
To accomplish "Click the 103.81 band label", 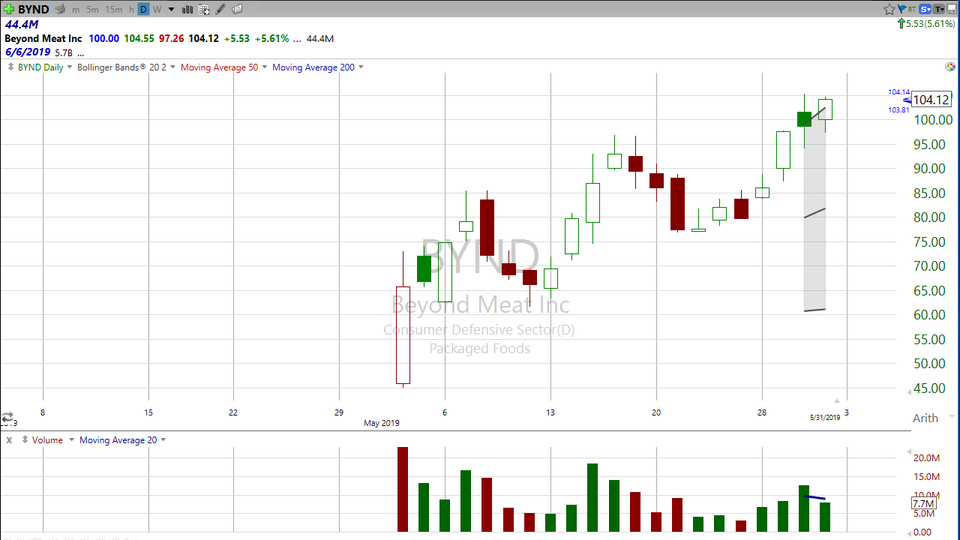I will click(899, 110).
